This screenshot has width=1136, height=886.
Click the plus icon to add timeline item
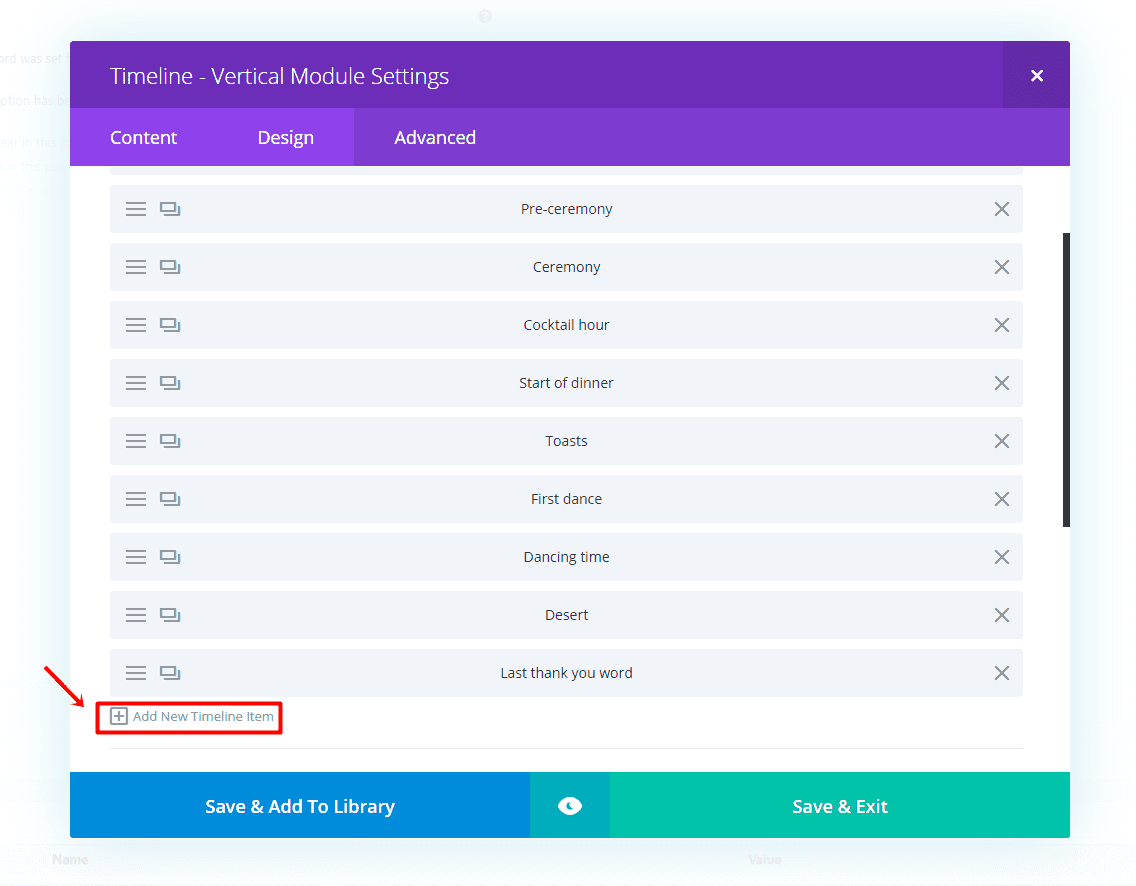click(x=119, y=717)
